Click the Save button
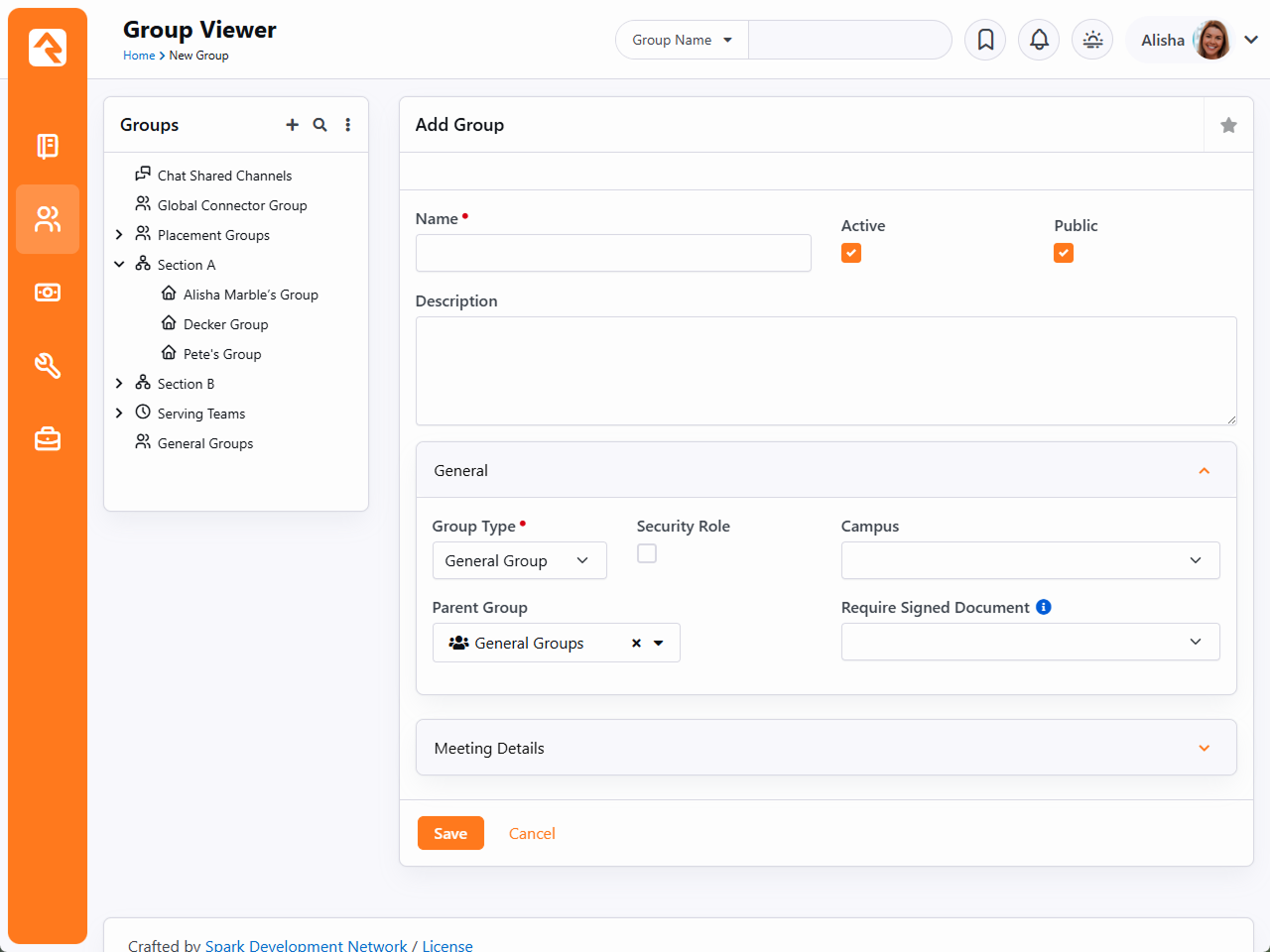This screenshot has width=1270, height=952. [x=450, y=833]
